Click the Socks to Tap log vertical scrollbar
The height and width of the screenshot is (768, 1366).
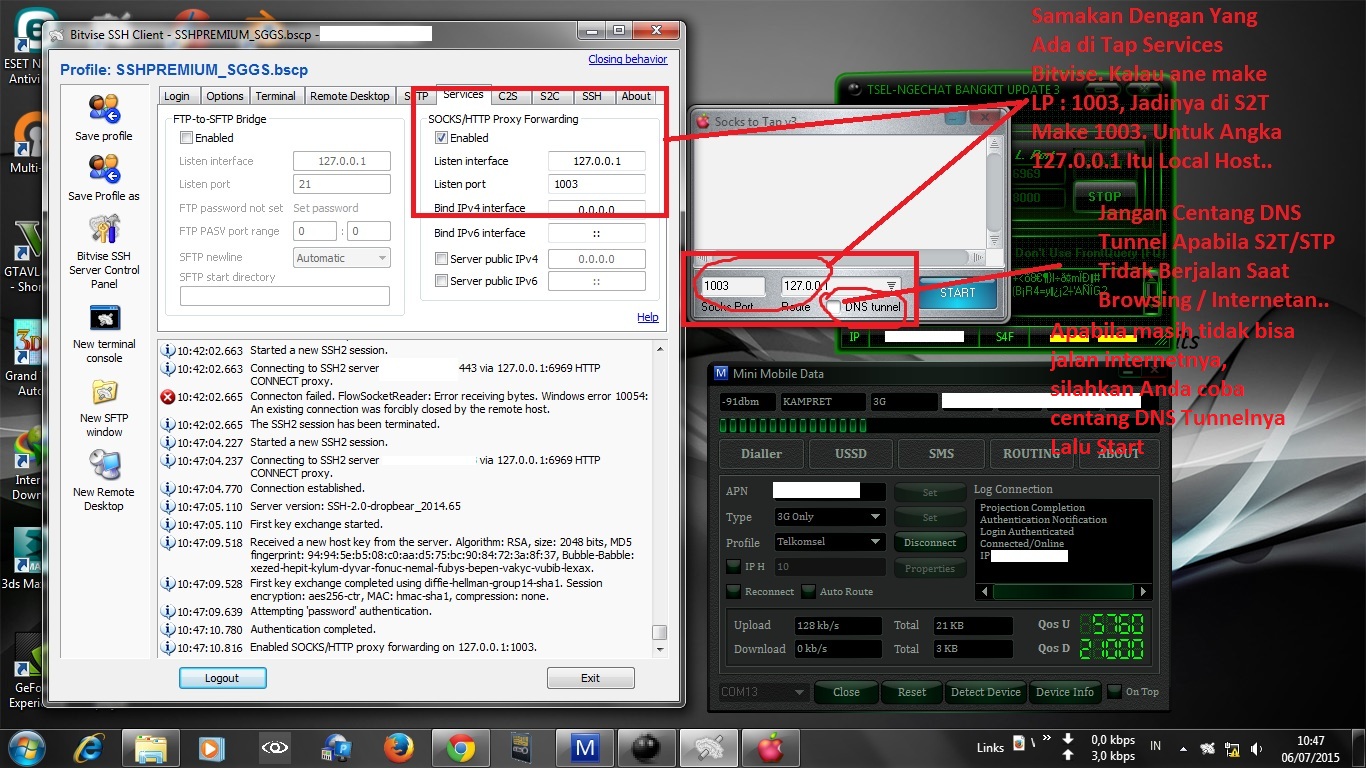coord(993,192)
